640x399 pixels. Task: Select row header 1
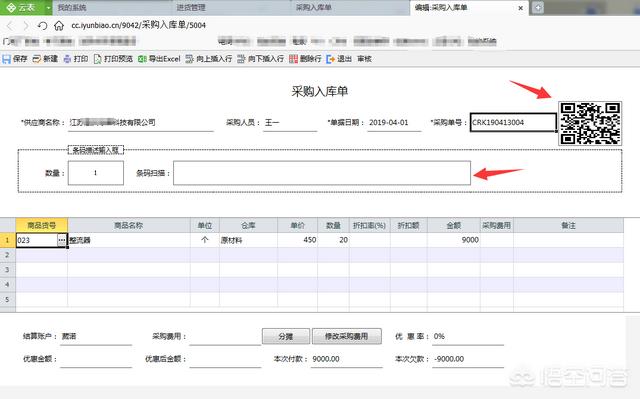click(x=7, y=240)
